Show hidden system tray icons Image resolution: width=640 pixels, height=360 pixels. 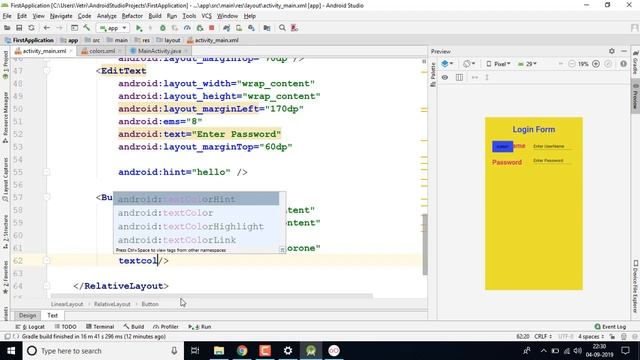pos(543,351)
